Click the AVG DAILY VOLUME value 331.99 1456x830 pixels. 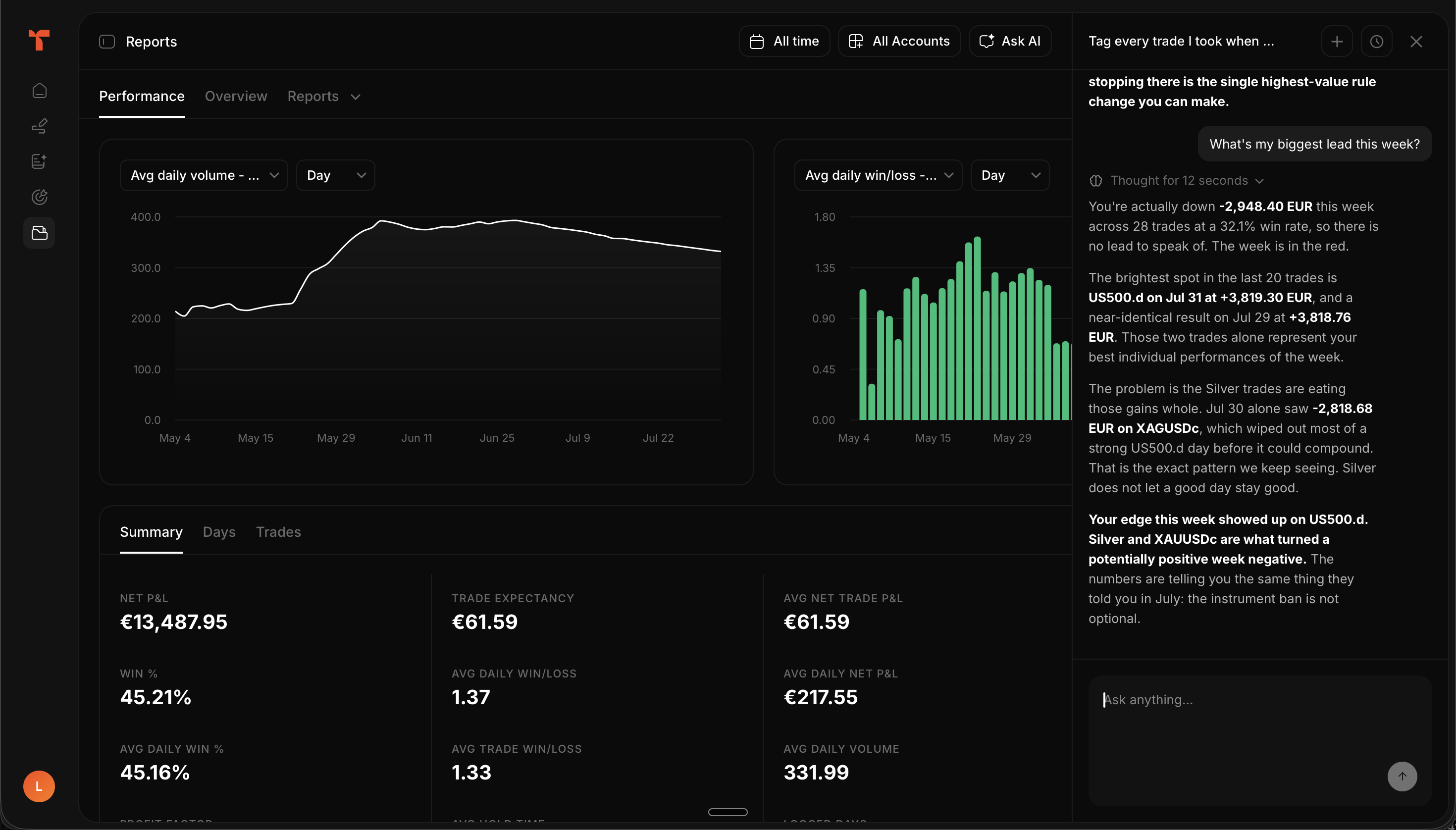[816, 773]
